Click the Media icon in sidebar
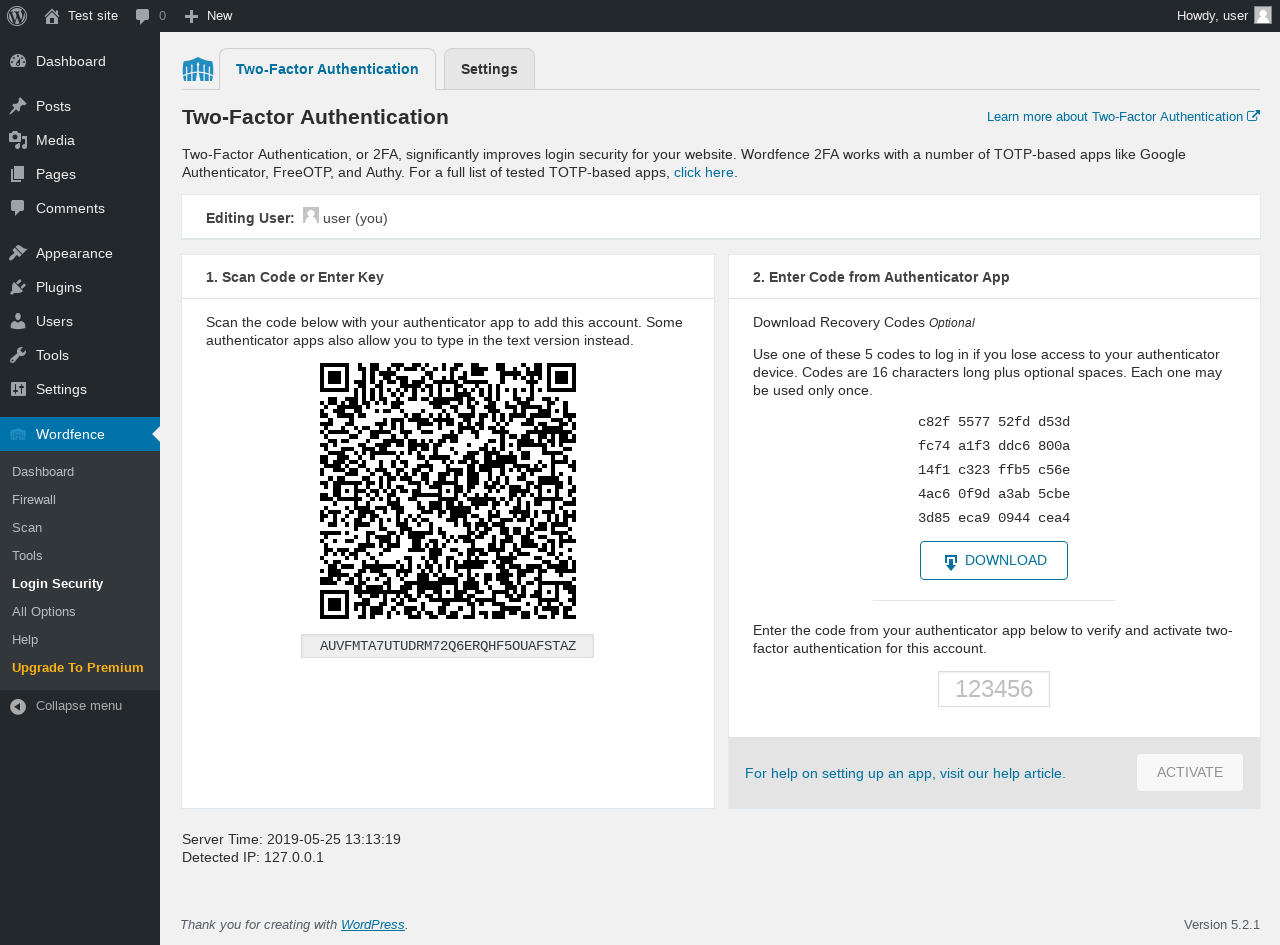 [18, 140]
